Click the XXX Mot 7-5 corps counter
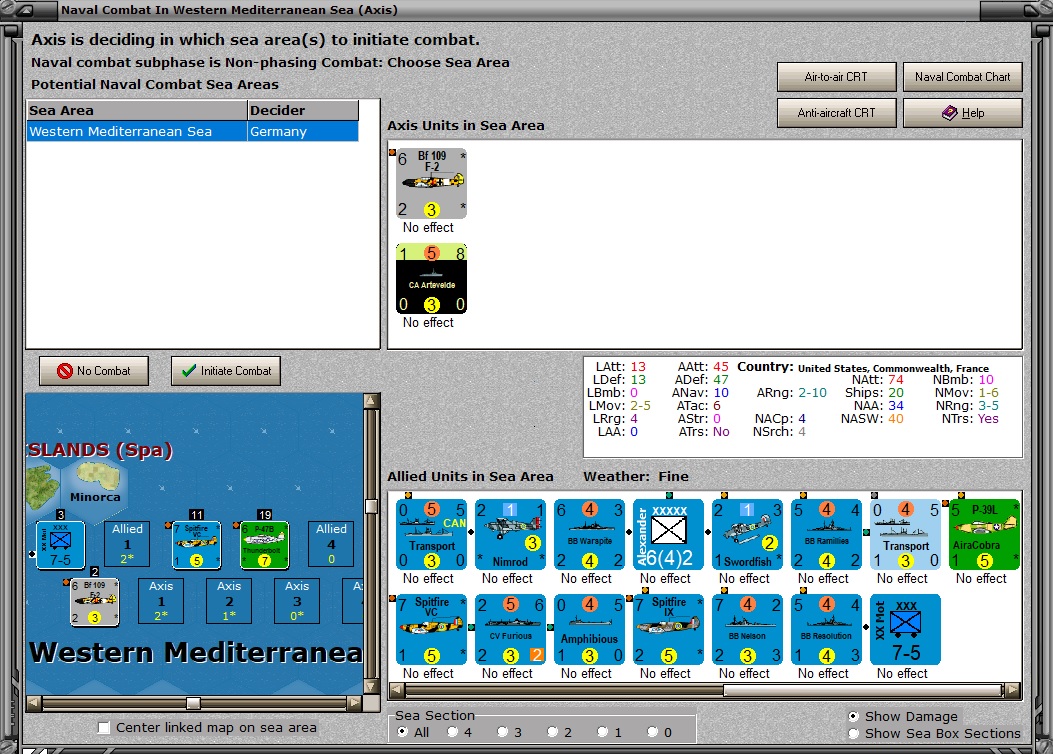This screenshot has width=1053, height=754. pyautogui.click(x=905, y=629)
